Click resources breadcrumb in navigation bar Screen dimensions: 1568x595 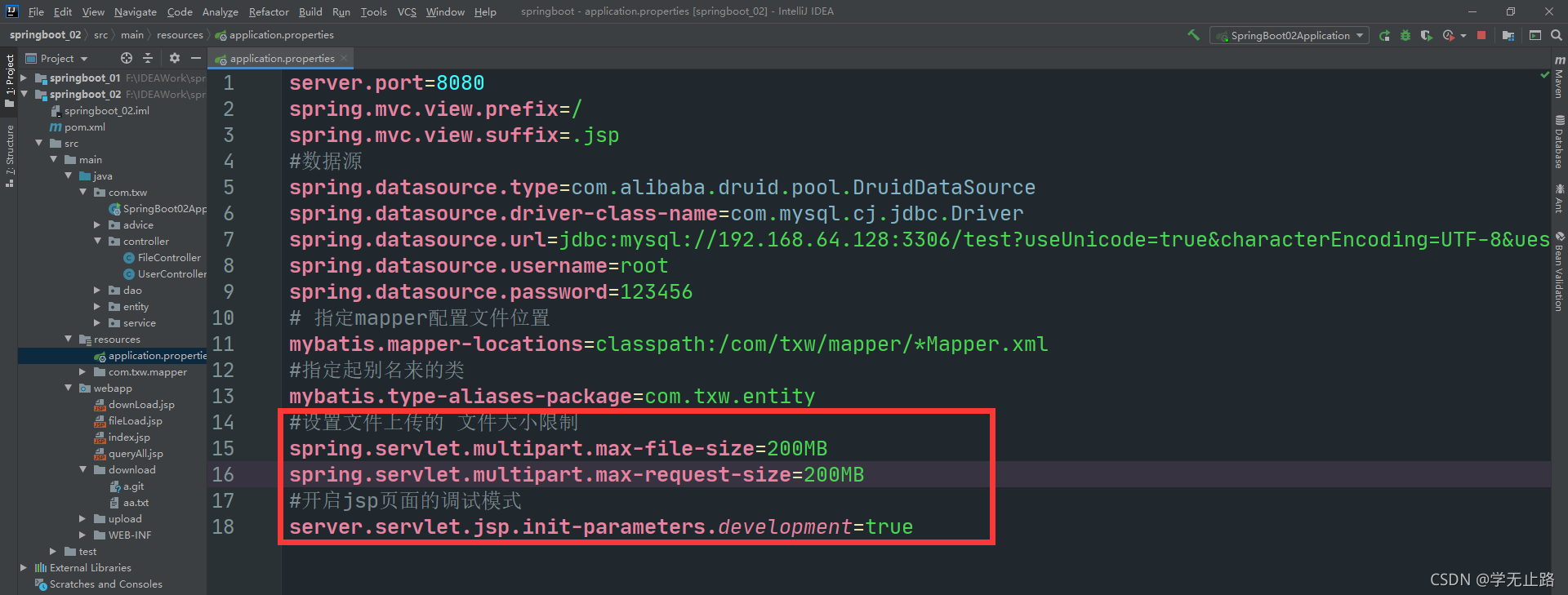pos(180,35)
